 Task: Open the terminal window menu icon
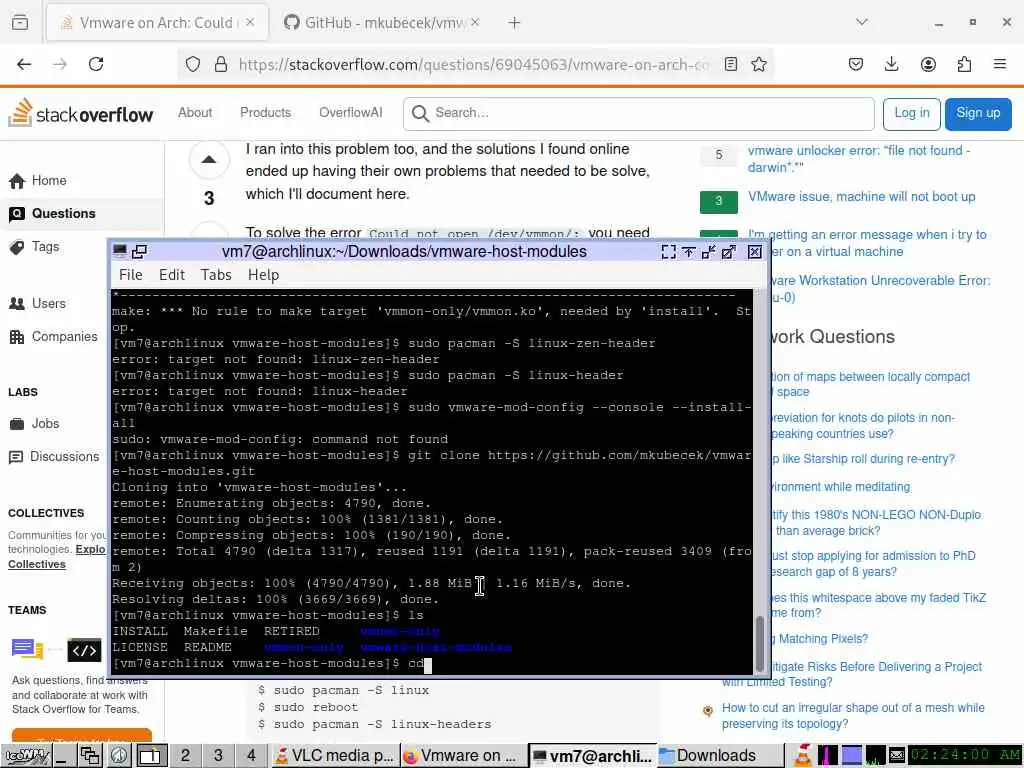click(120, 251)
